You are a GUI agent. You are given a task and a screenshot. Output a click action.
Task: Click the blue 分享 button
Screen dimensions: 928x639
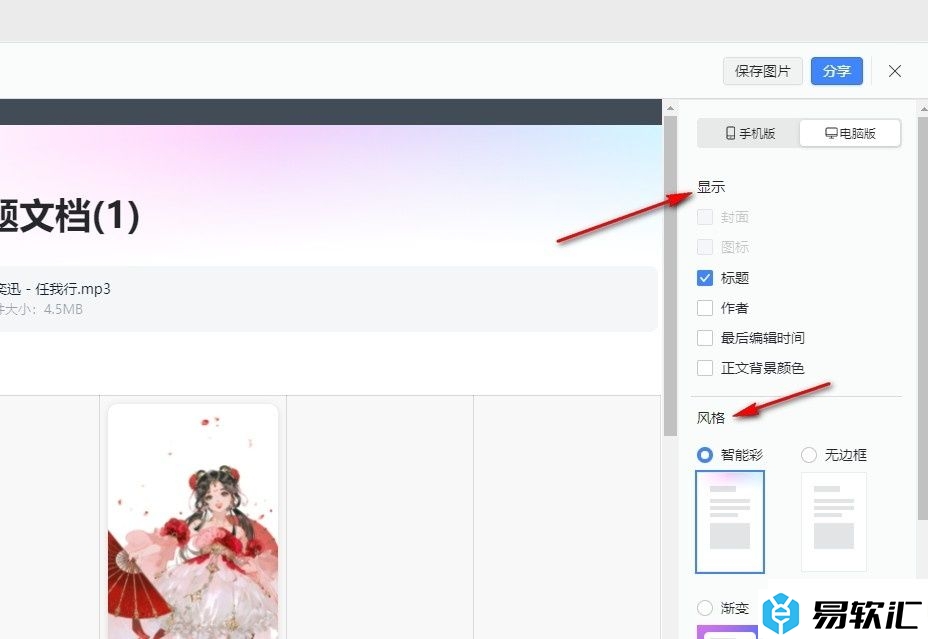(x=836, y=71)
